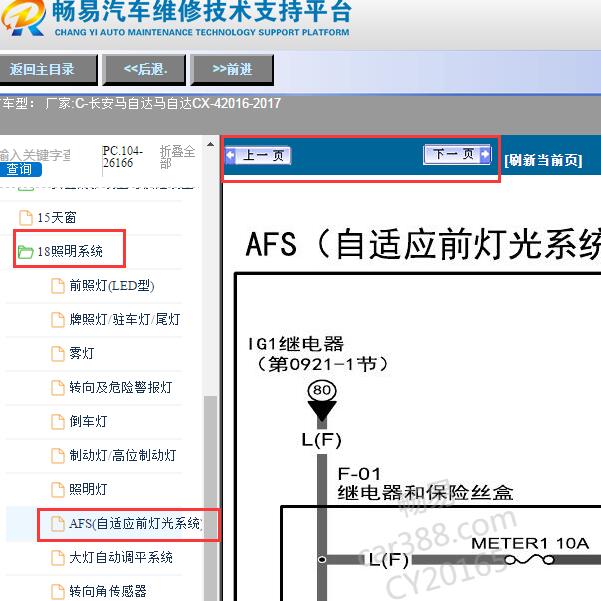Click the 返回主目录 button
The image size is (601, 601).
(47, 69)
